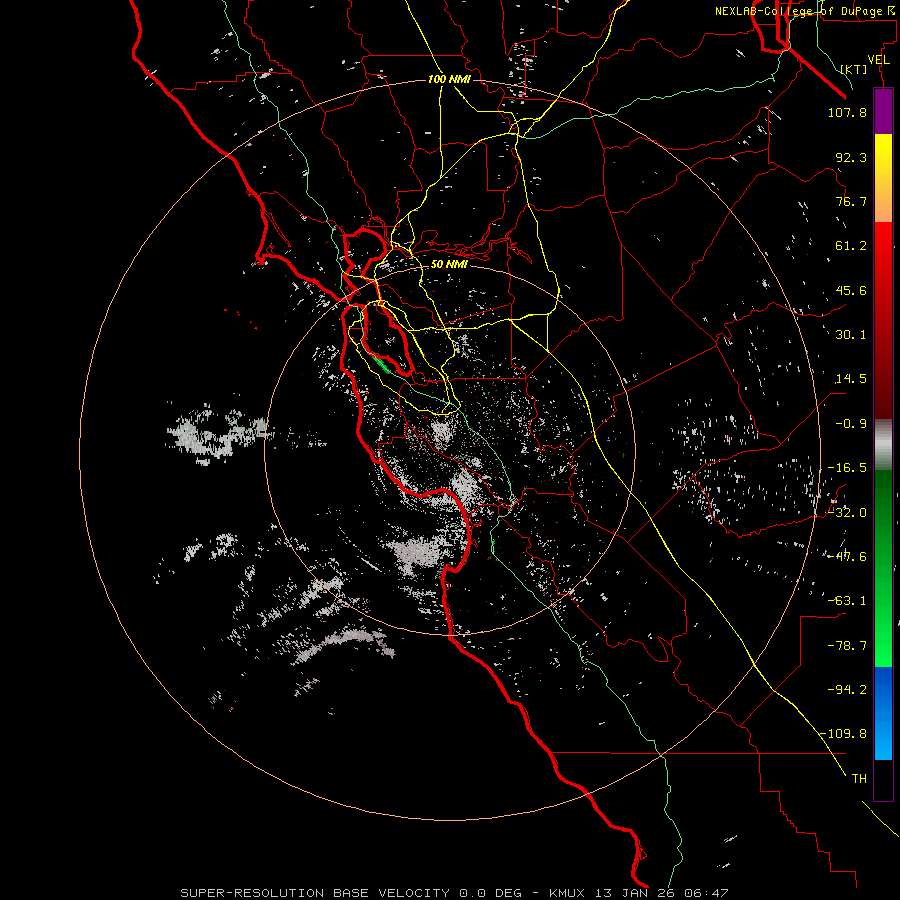Viewport: 900px width, 900px height.
Task: Select the -0.9 legend value
Action: point(851,424)
